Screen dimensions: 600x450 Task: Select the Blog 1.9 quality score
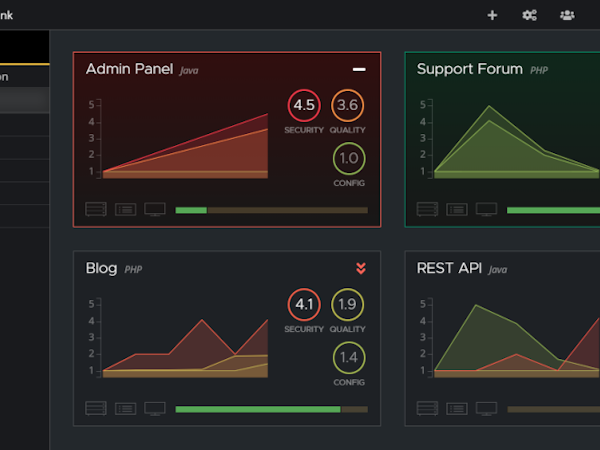tap(347, 305)
